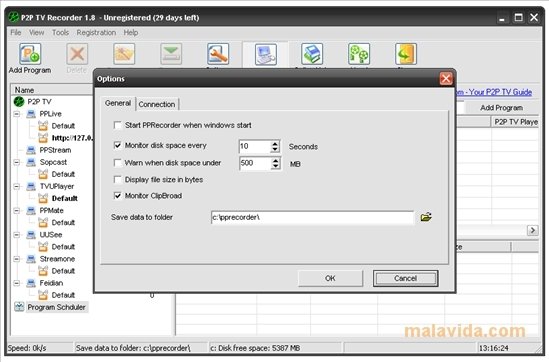The image size is (549, 362).
Task: Collapse the PPMate tree node
Action: pos(17,210)
